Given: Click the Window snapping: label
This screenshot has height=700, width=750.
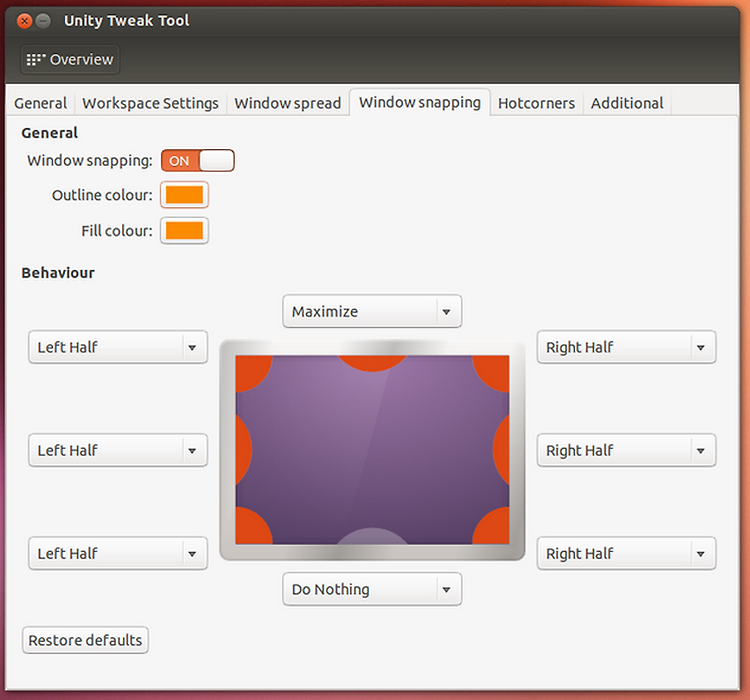Looking at the screenshot, I should (x=90, y=161).
